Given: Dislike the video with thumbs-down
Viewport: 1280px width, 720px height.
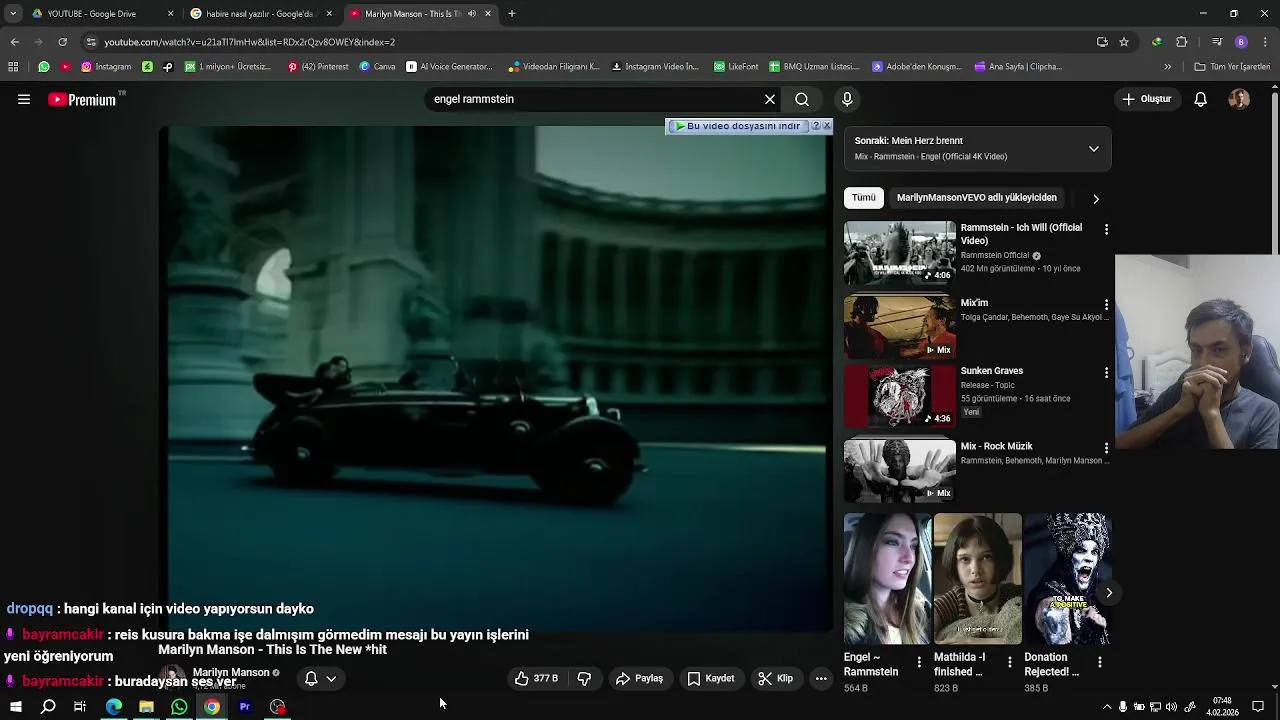Looking at the screenshot, I should click(x=584, y=678).
